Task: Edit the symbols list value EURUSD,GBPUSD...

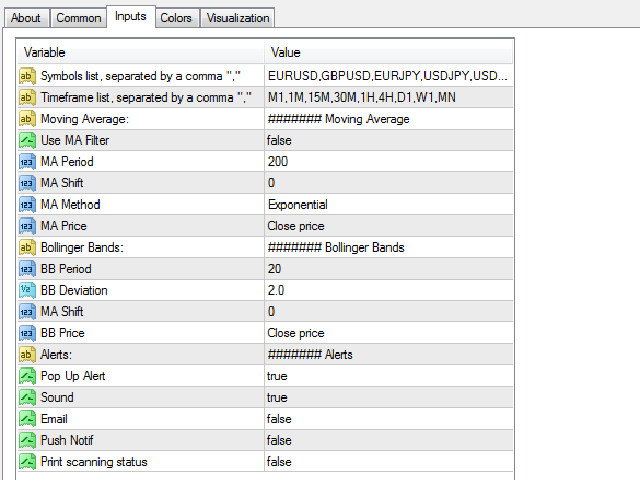Action: click(x=389, y=76)
